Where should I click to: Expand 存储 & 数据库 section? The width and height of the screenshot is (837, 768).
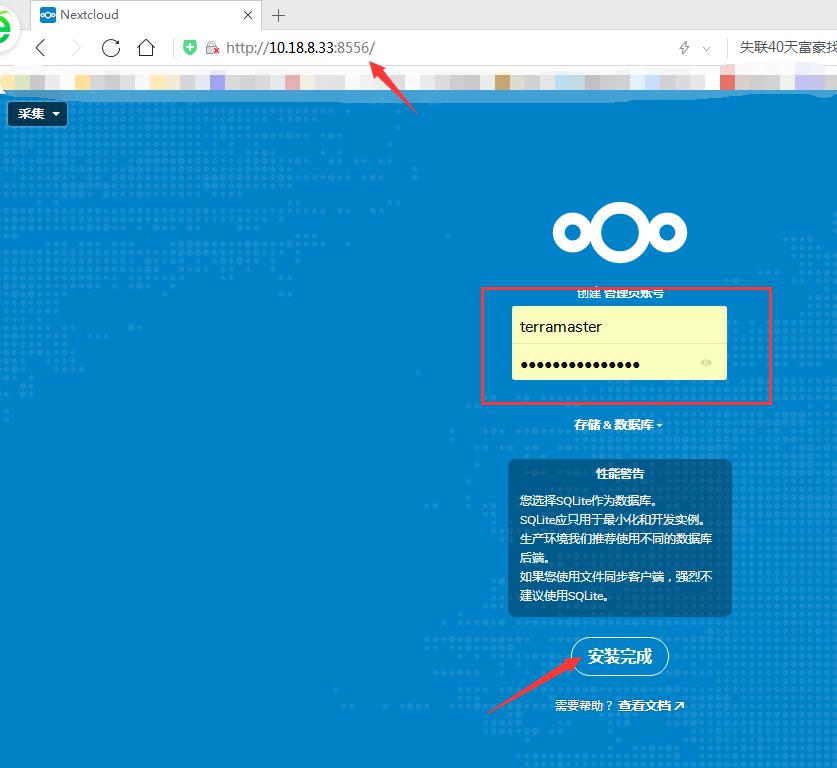point(618,425)
